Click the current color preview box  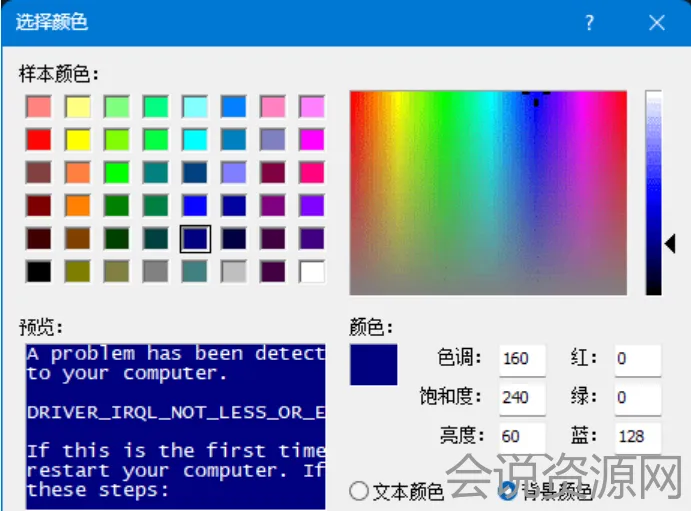373,365
